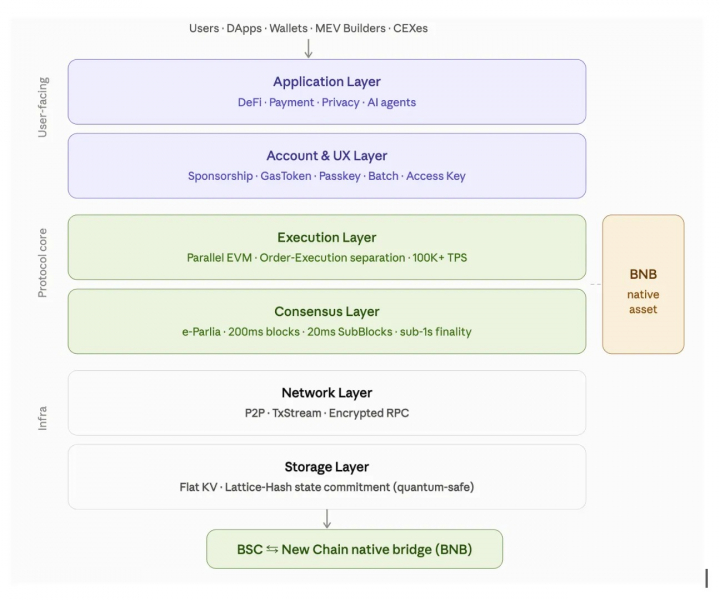The image size is (720, 600).
Task: Click the Application Layer box
Action: point(327,92)
